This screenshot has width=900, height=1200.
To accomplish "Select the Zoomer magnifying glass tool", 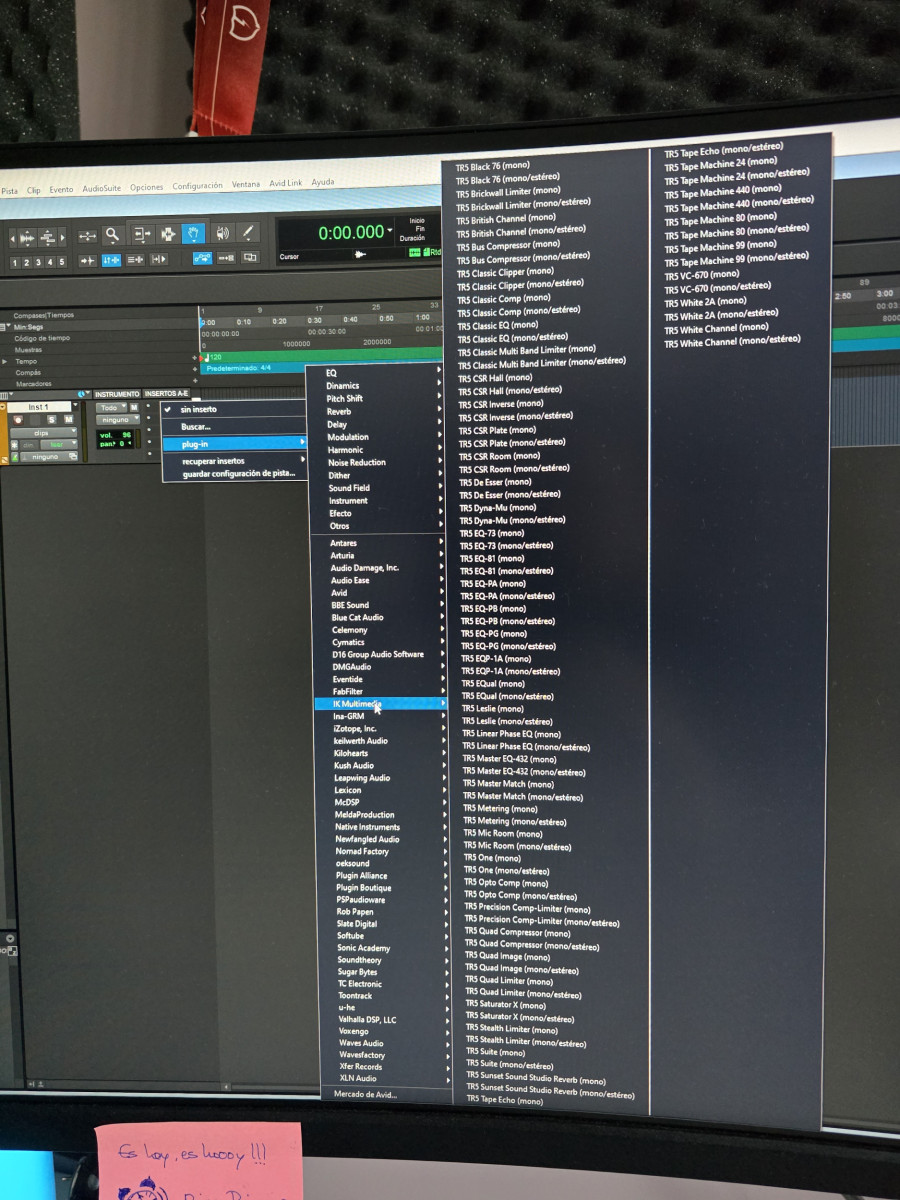I will [113, 235].
